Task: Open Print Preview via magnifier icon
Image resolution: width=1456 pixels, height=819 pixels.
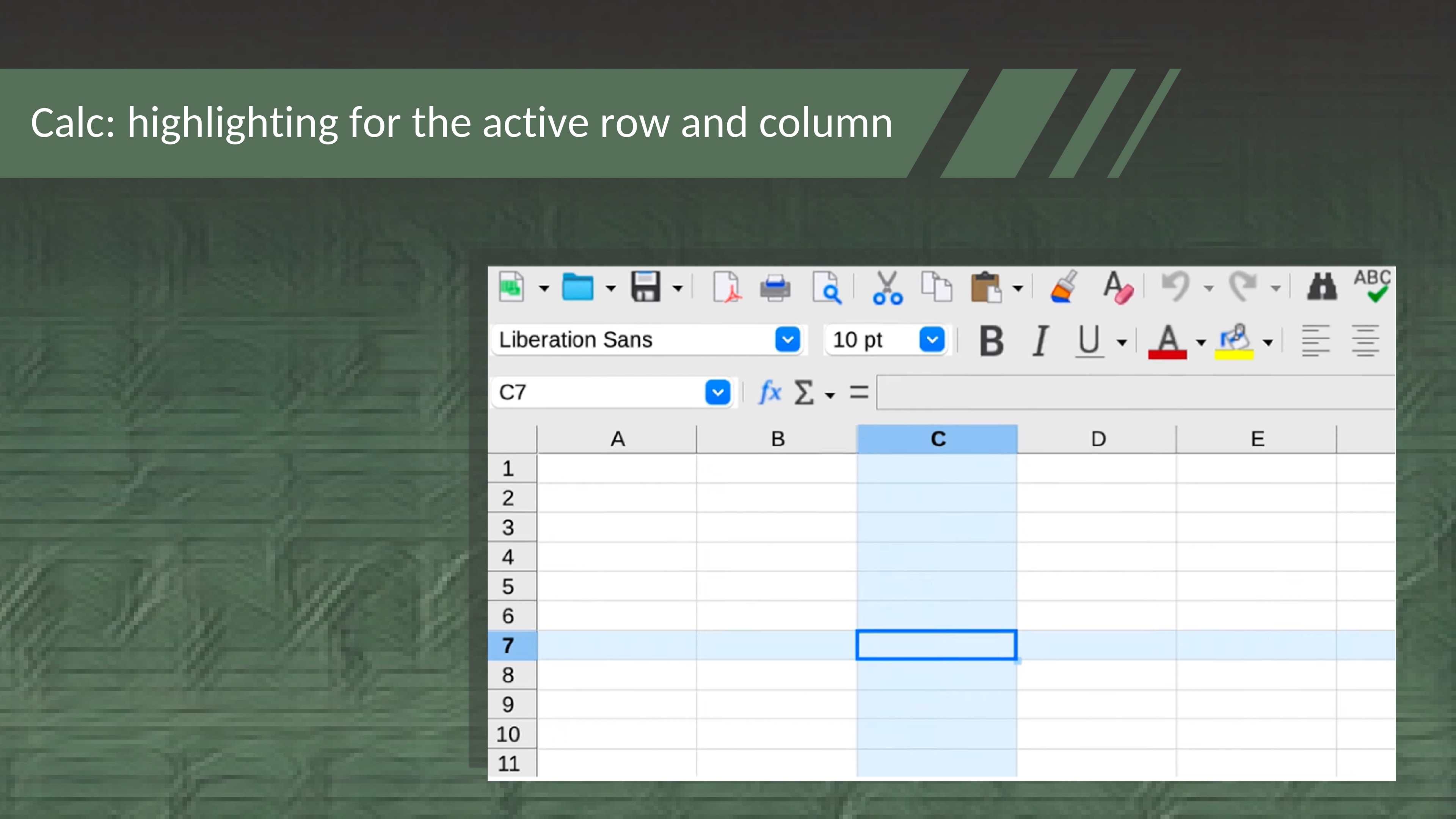Action: coord(826,287)
